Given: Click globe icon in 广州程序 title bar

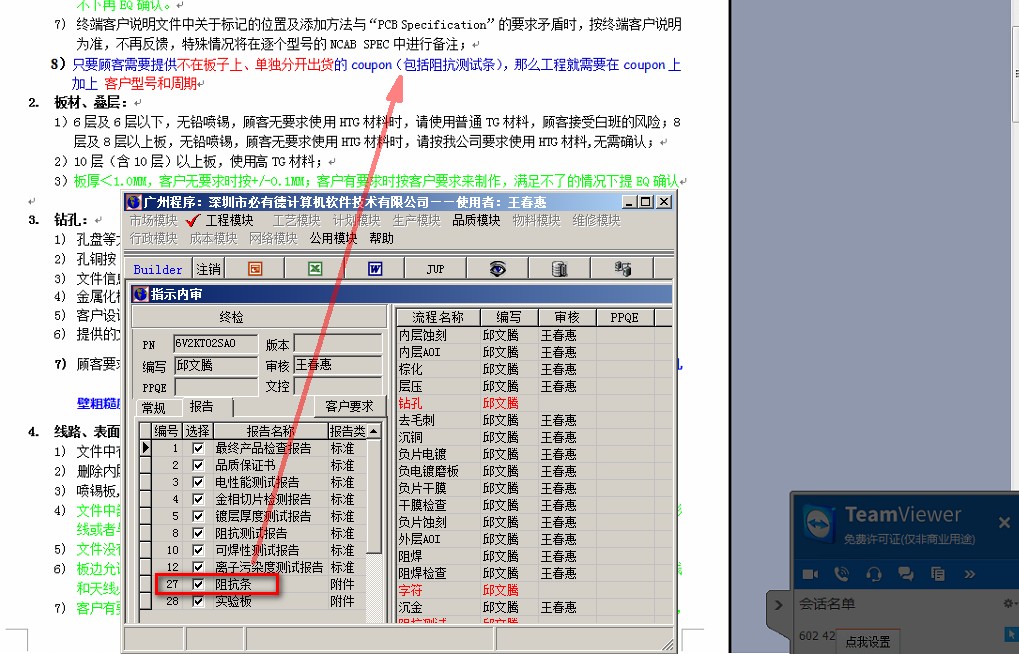Looking at the screenshot, I should (x=134, y=202).
